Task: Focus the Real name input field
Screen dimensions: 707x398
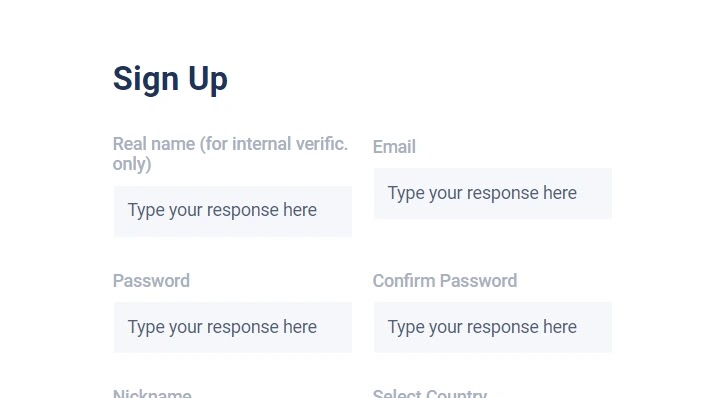Action: (233, 211)
